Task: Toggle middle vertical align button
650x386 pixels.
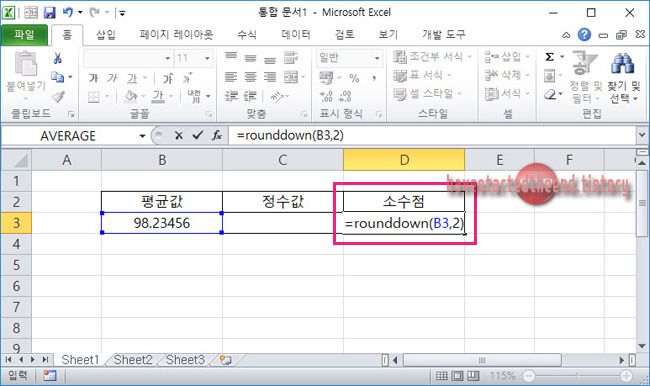Action: (x=250, y=58)
